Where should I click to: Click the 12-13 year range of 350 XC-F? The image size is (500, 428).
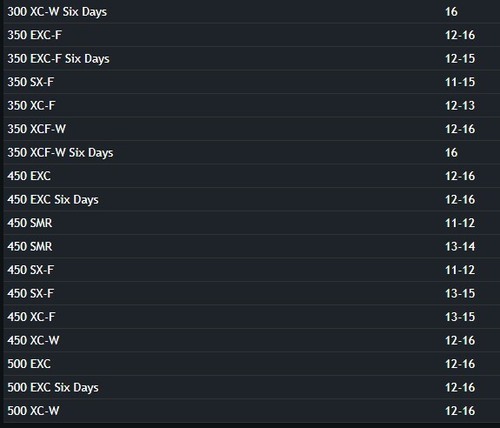pyautogui.click(x=460, y=106)
